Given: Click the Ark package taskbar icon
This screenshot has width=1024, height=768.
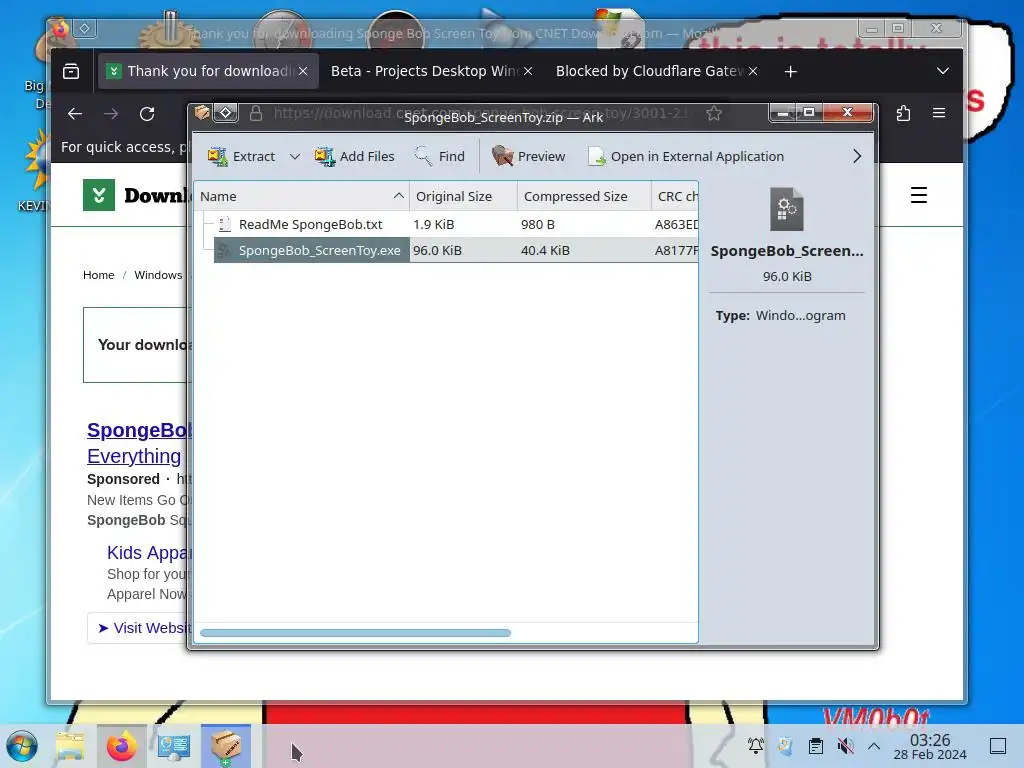Looking at the screenshot, I should coord(225,746).
